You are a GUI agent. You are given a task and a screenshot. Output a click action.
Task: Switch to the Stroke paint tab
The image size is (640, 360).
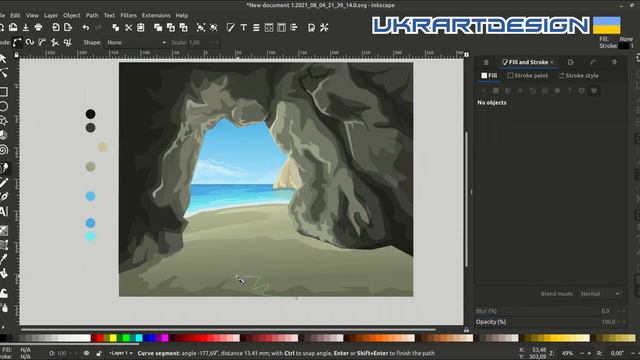pyautogui.click(x=527, y=76)
